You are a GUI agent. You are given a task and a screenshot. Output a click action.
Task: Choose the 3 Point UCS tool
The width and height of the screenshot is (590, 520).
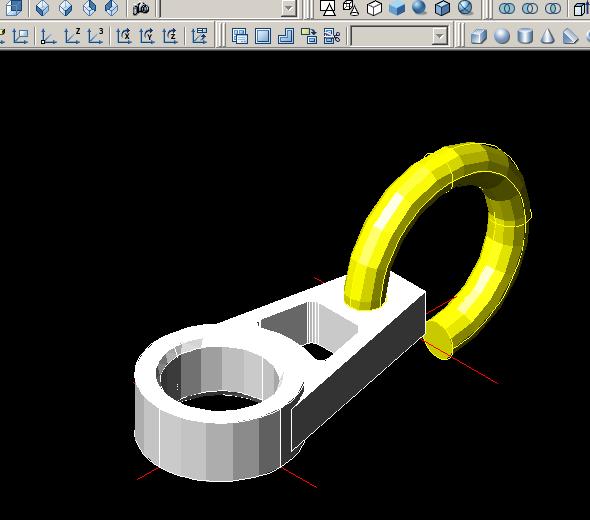click(95, 36)
